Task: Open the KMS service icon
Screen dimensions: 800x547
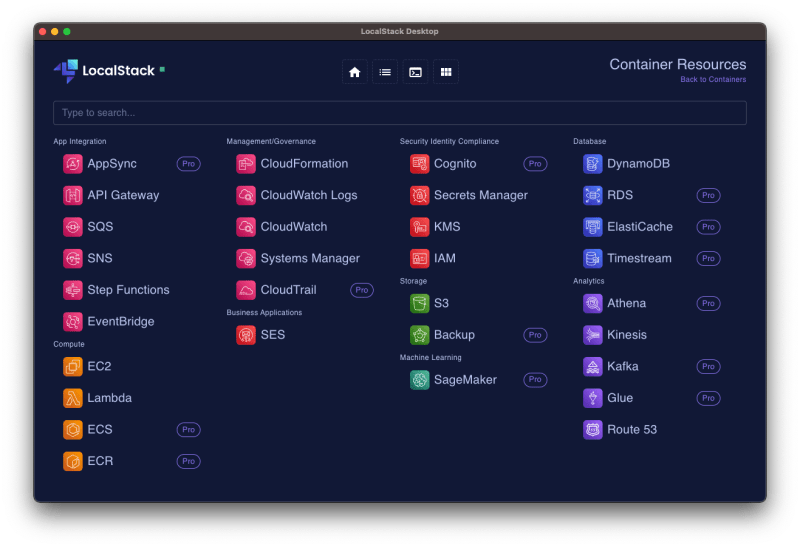Action: click(x=419, y=227)
